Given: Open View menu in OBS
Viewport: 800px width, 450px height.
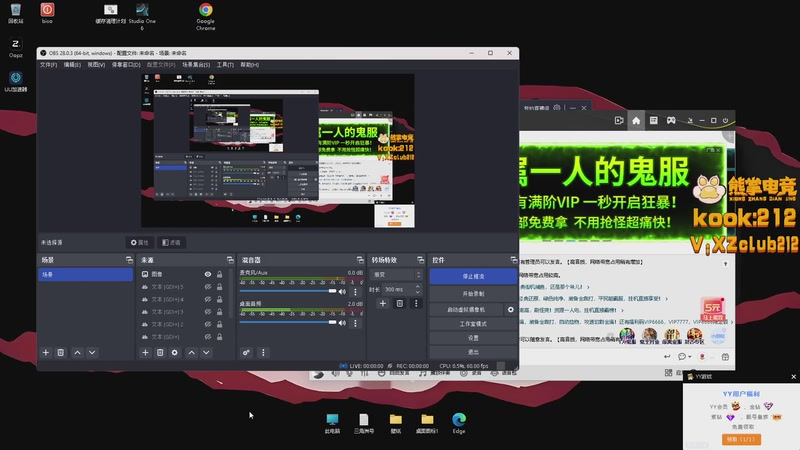Looking at the screenshot, I should coord(96,65).
